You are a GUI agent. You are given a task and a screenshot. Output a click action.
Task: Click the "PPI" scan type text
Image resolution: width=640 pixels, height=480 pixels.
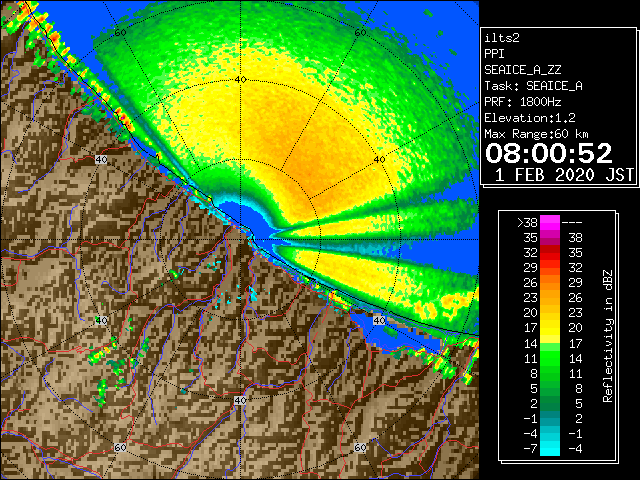[494, 54]
